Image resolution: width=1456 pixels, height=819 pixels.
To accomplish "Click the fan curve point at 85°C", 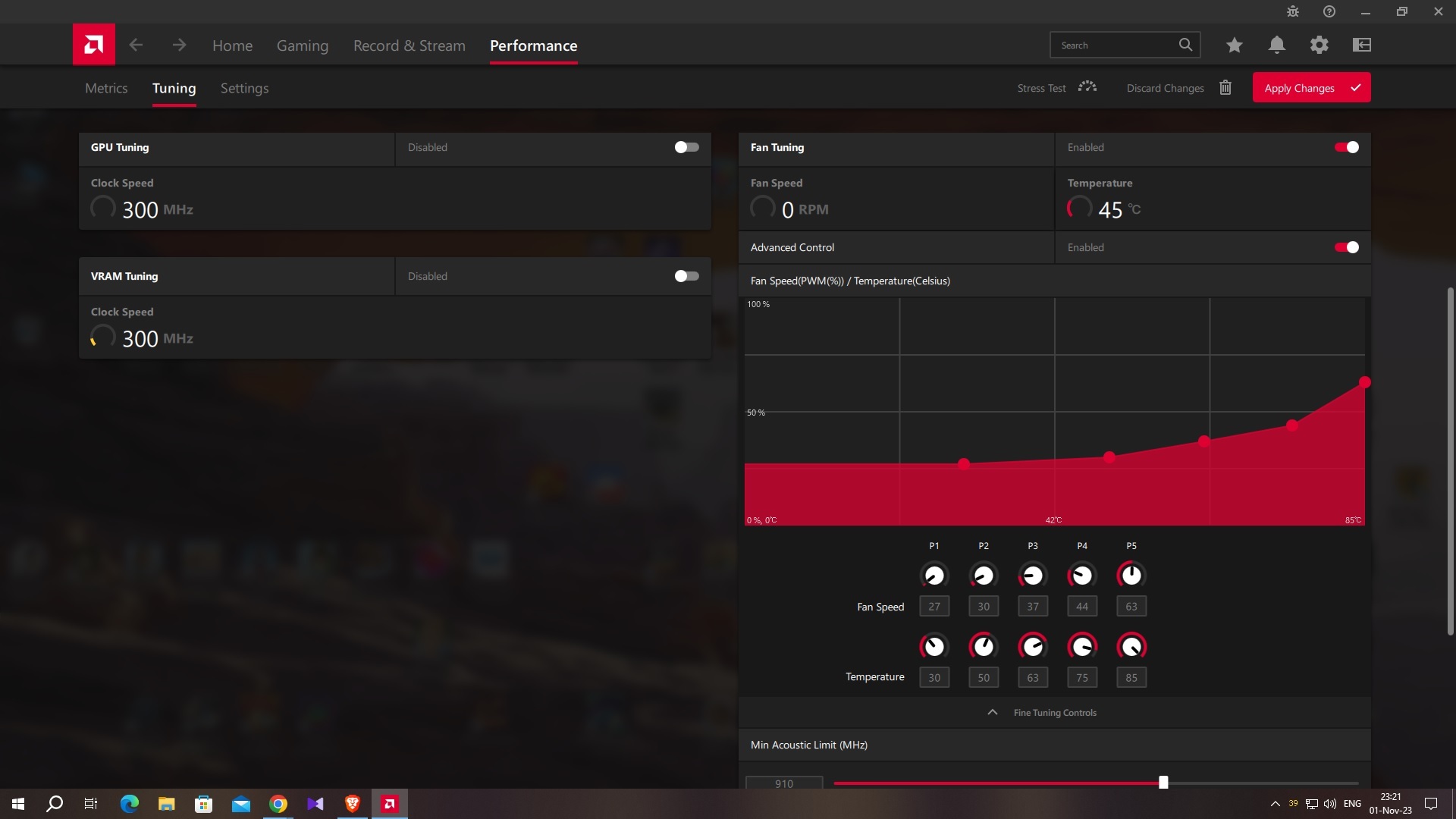I will 1364,382.
